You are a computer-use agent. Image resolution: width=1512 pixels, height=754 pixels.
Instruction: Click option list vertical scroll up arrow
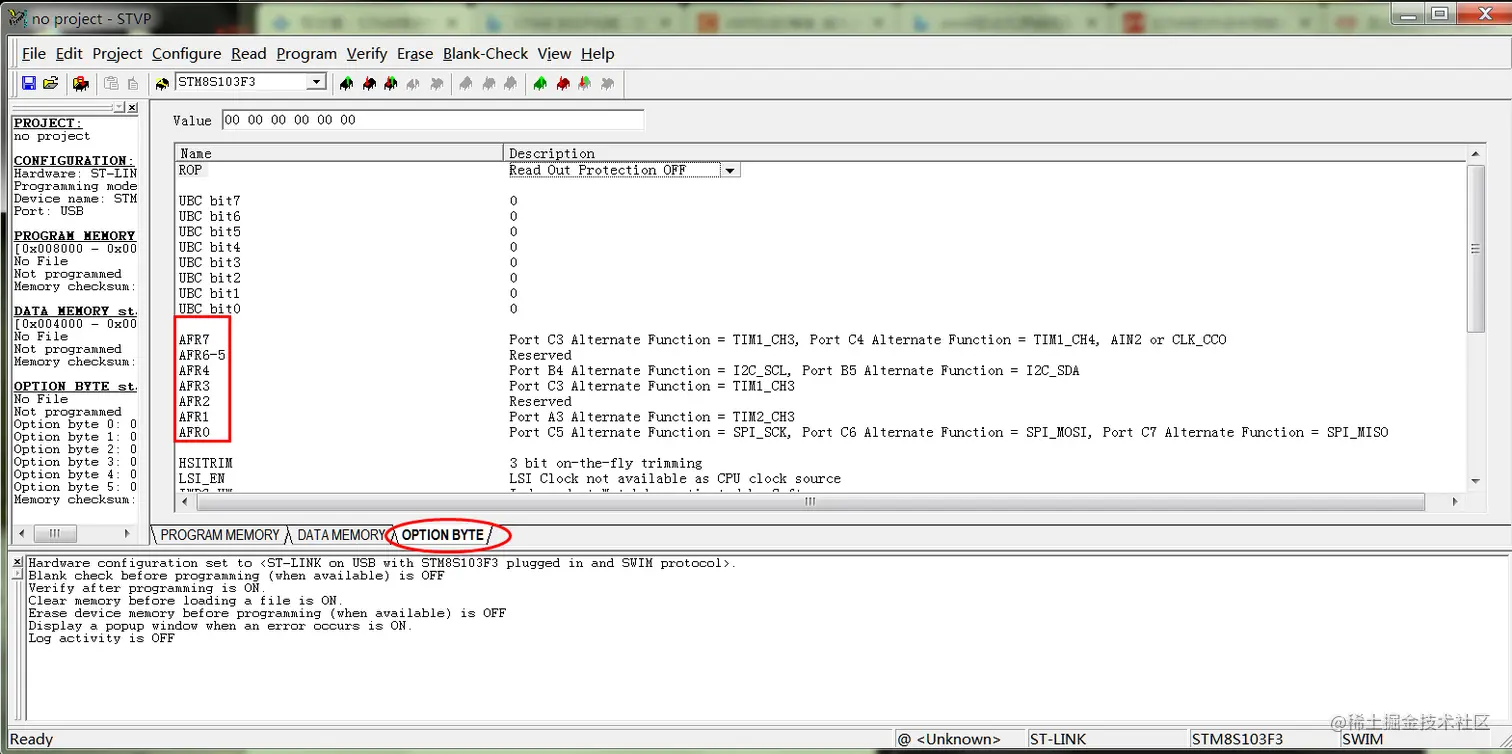(1475, 153)
